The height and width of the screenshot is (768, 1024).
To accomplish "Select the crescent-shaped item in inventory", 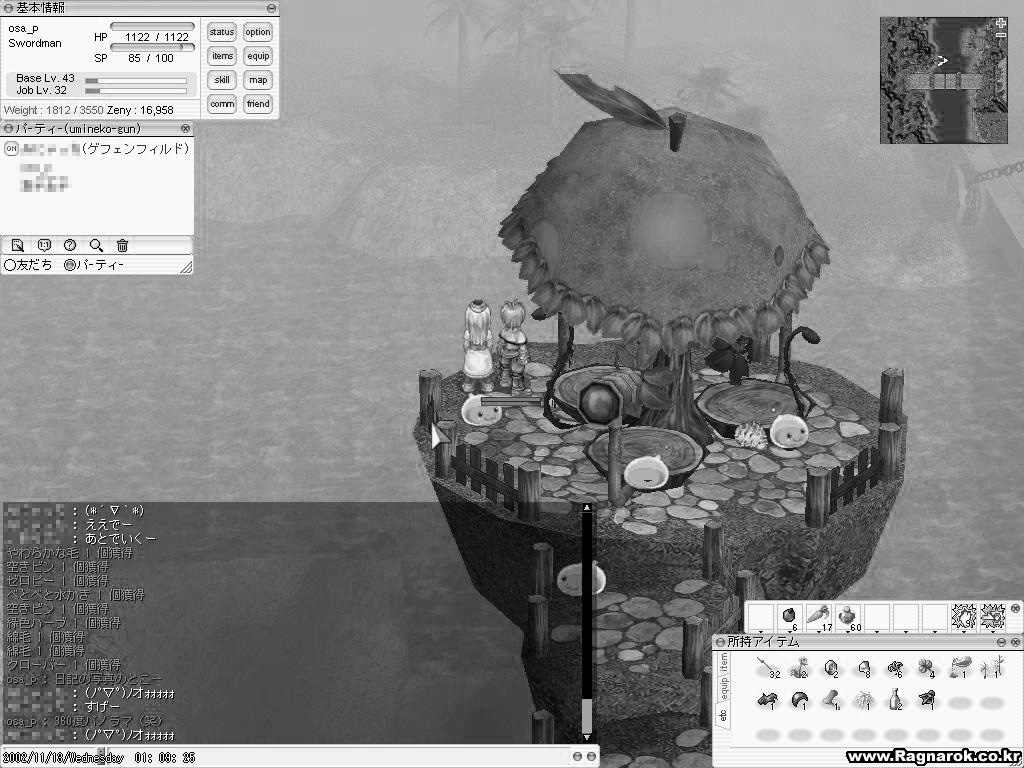I will [x=799, y=701].
